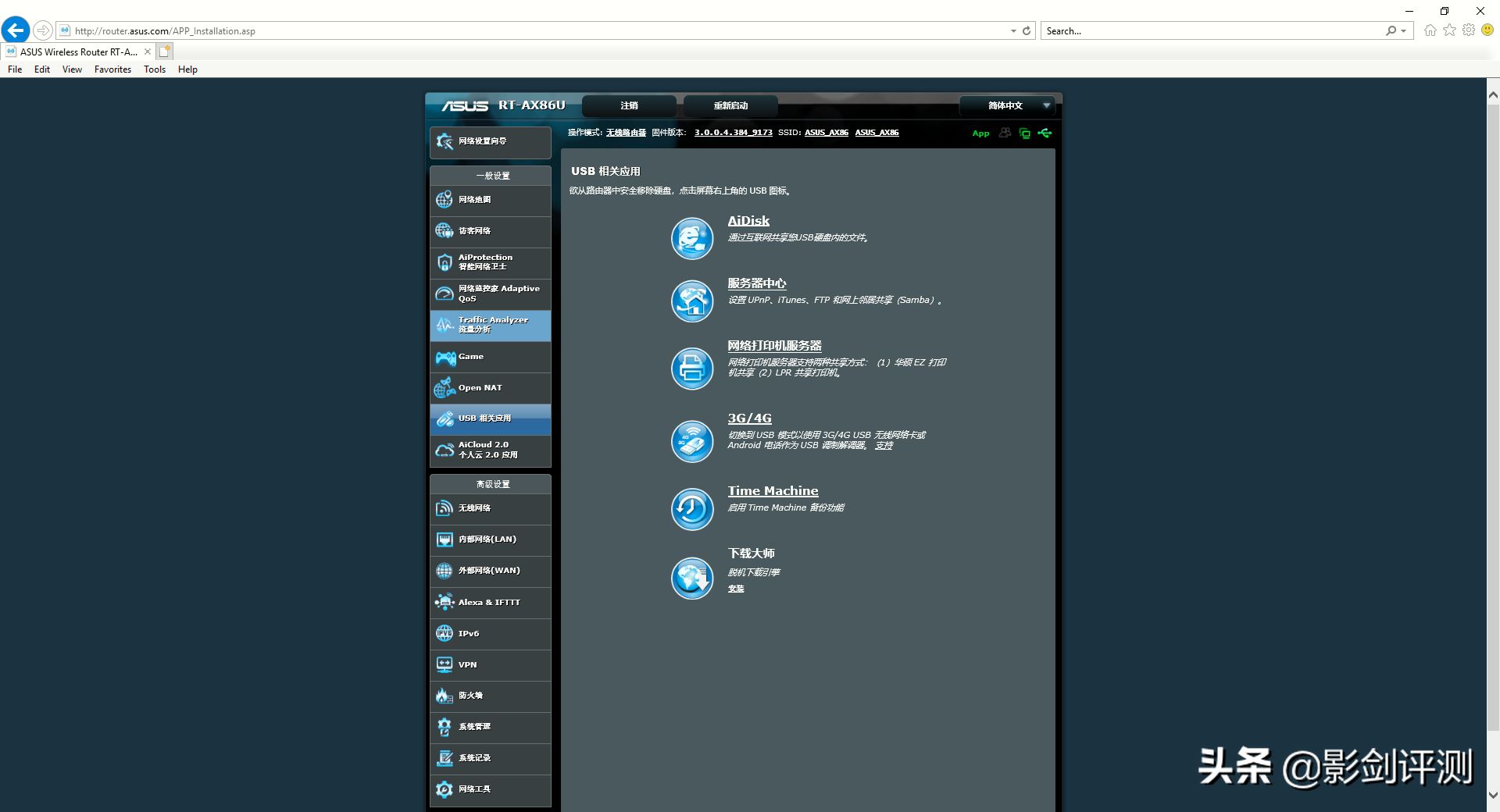Open 网络地图 network map in sidebar
1500x812 pixels.
click(x=491, y=200)
